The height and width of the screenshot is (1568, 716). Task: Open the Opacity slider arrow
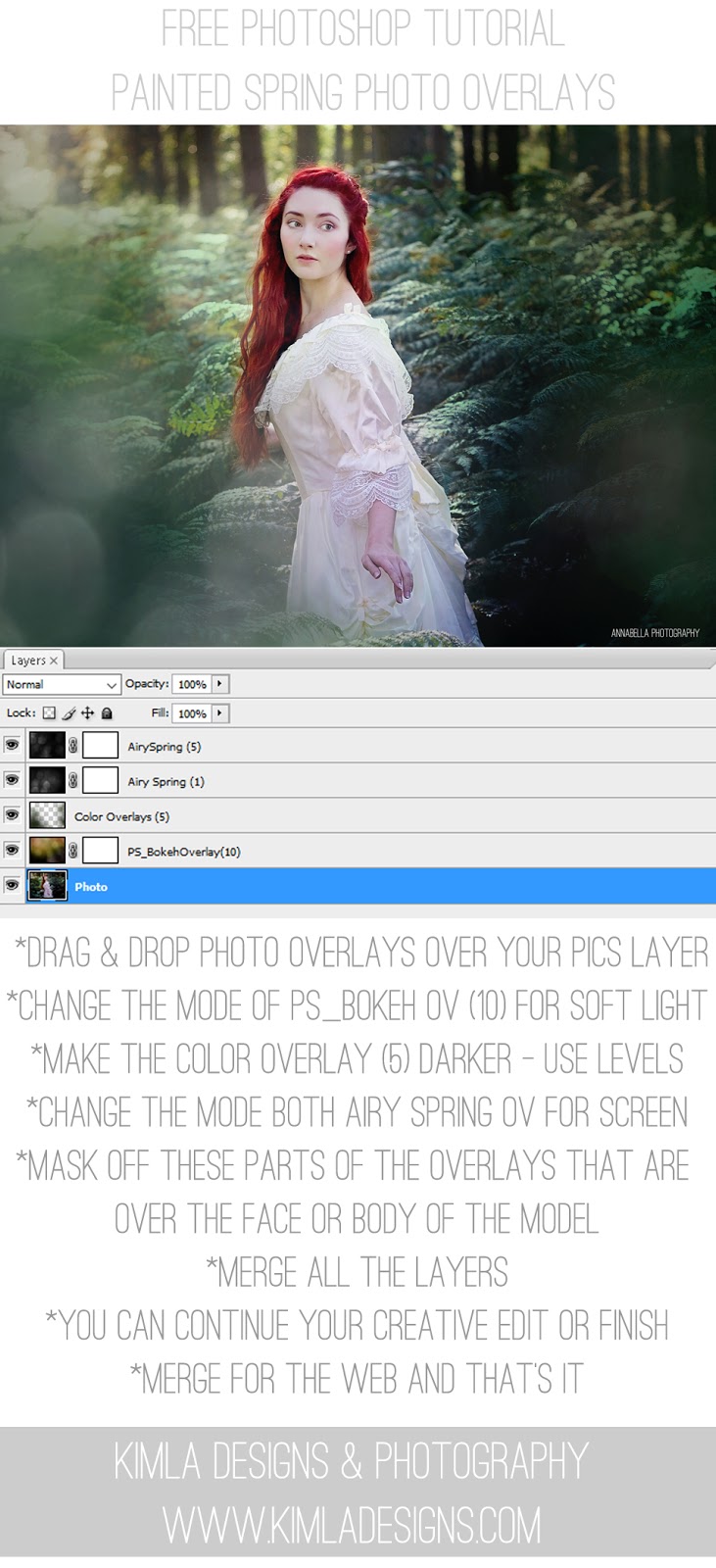pos(220,684)
